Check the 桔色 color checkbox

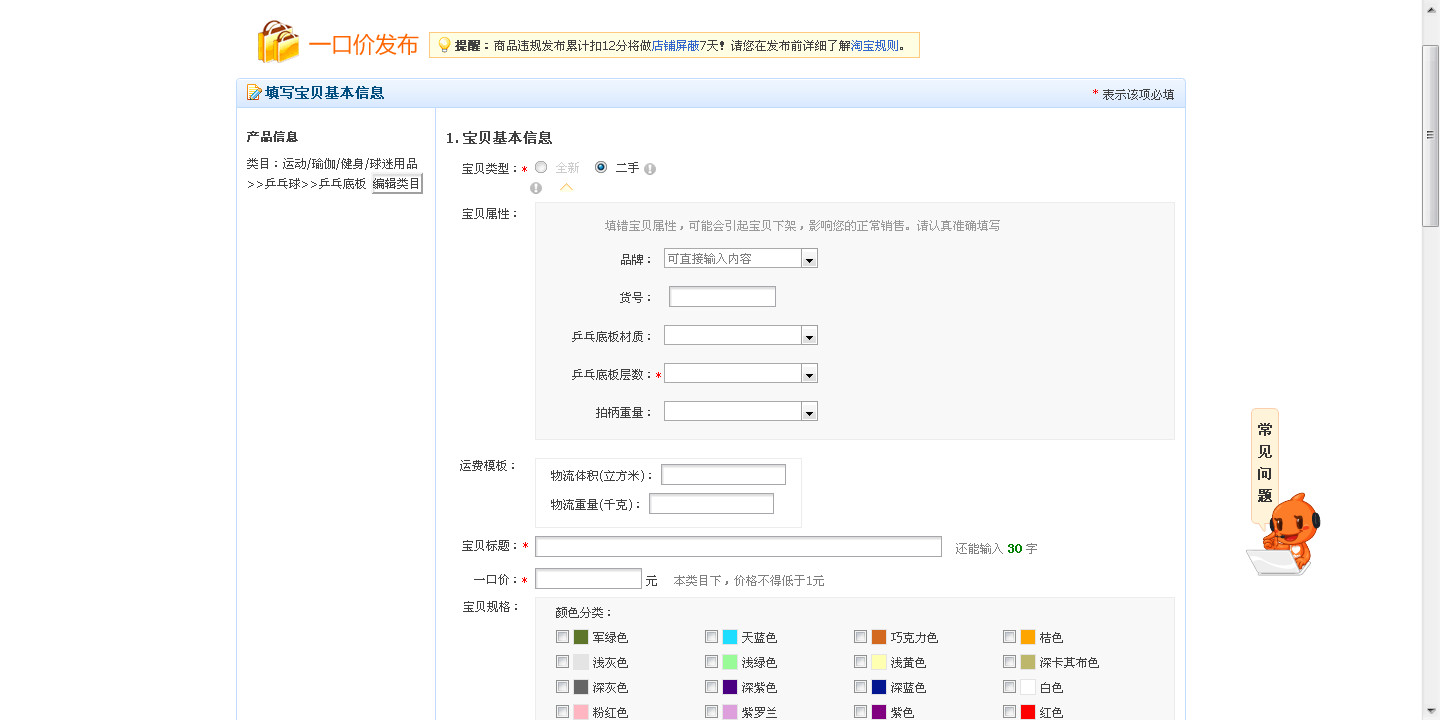click(1010, 637)
